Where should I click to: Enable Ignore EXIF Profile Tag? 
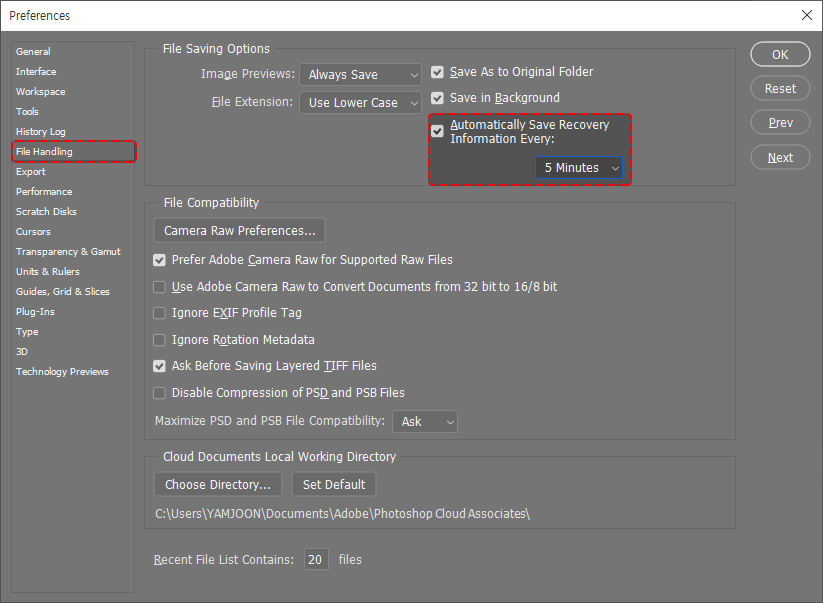[159, 313]
